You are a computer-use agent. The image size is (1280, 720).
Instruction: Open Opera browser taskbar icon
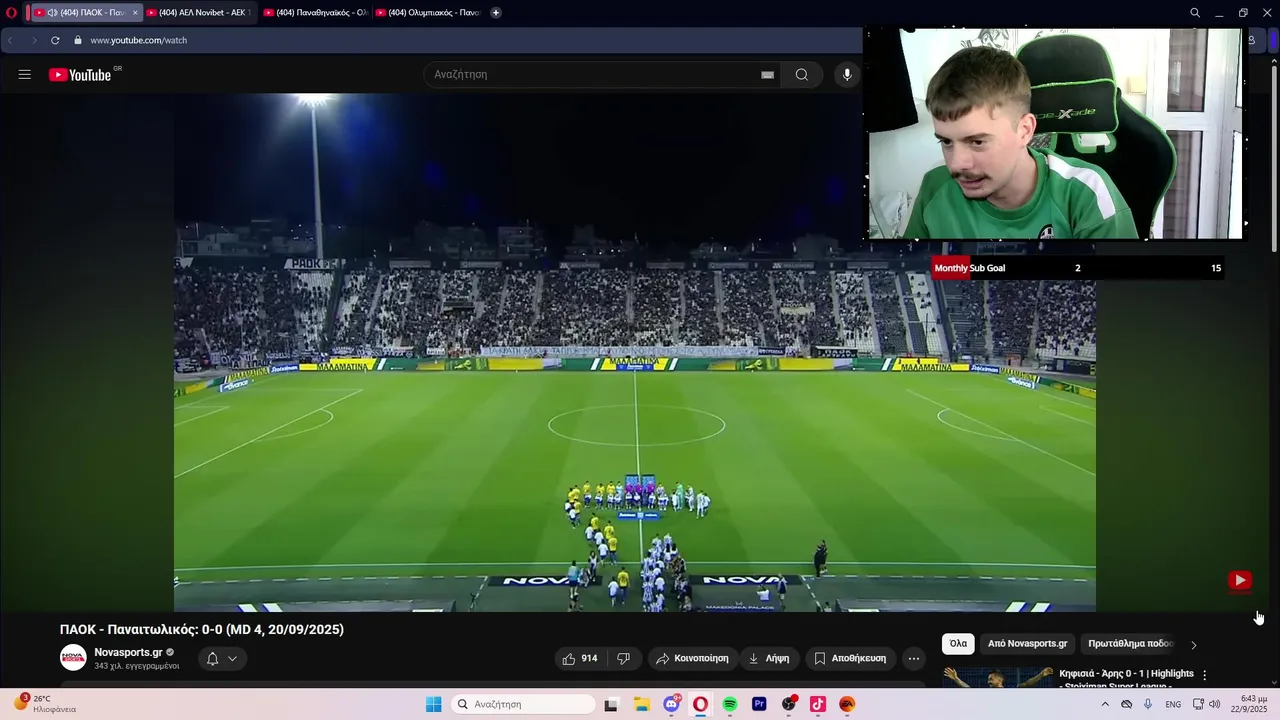tap(700, 704)
